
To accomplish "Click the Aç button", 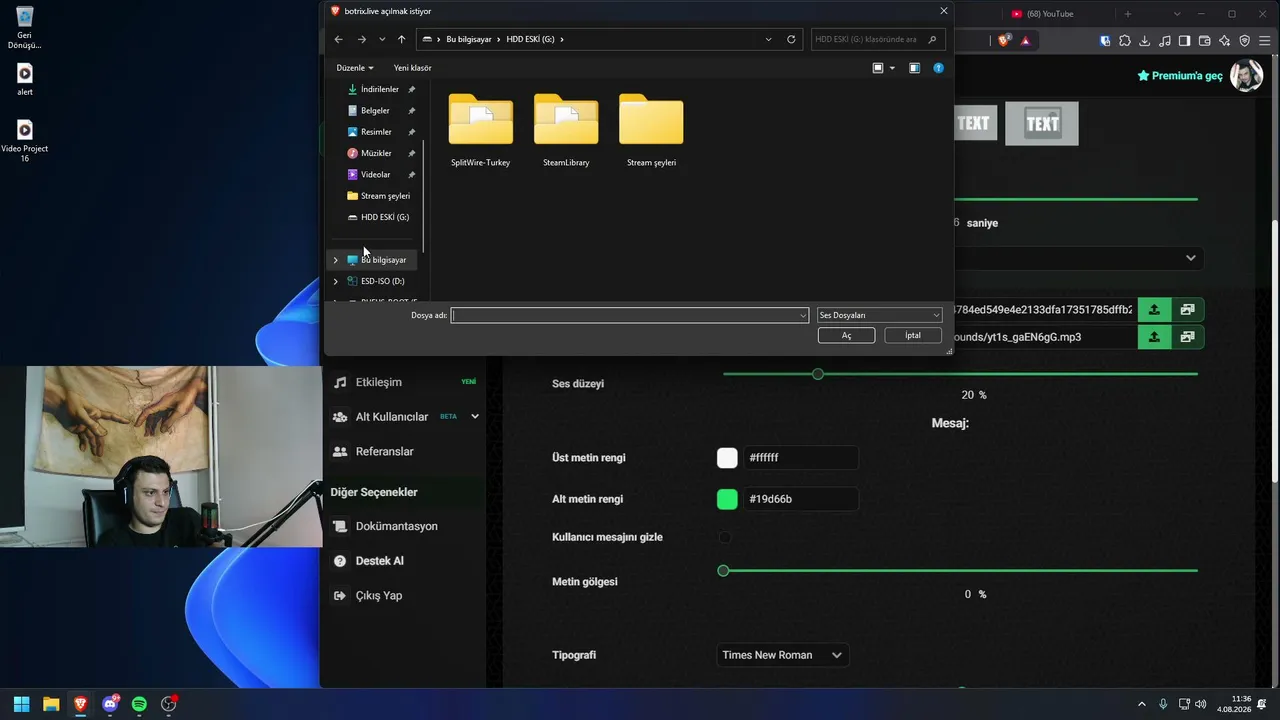I will (846, 336).
